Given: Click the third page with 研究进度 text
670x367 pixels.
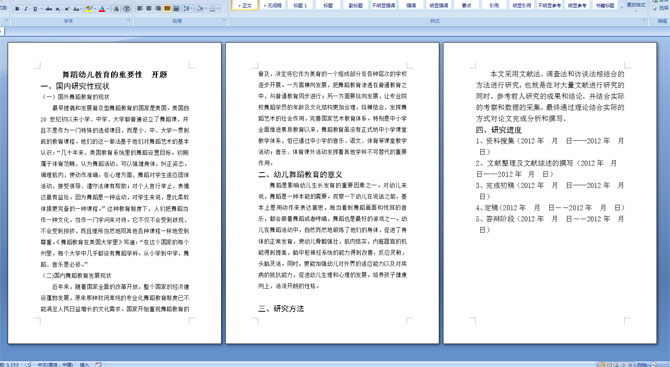Looking at the screenshot, I should pos(550,193).
